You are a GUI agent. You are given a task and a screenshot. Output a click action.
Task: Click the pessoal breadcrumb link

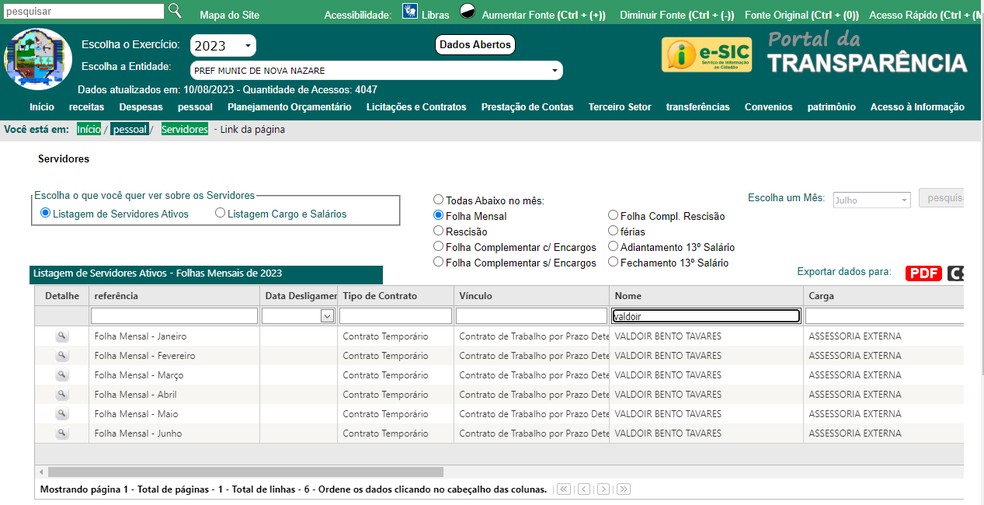click(130, 130)
